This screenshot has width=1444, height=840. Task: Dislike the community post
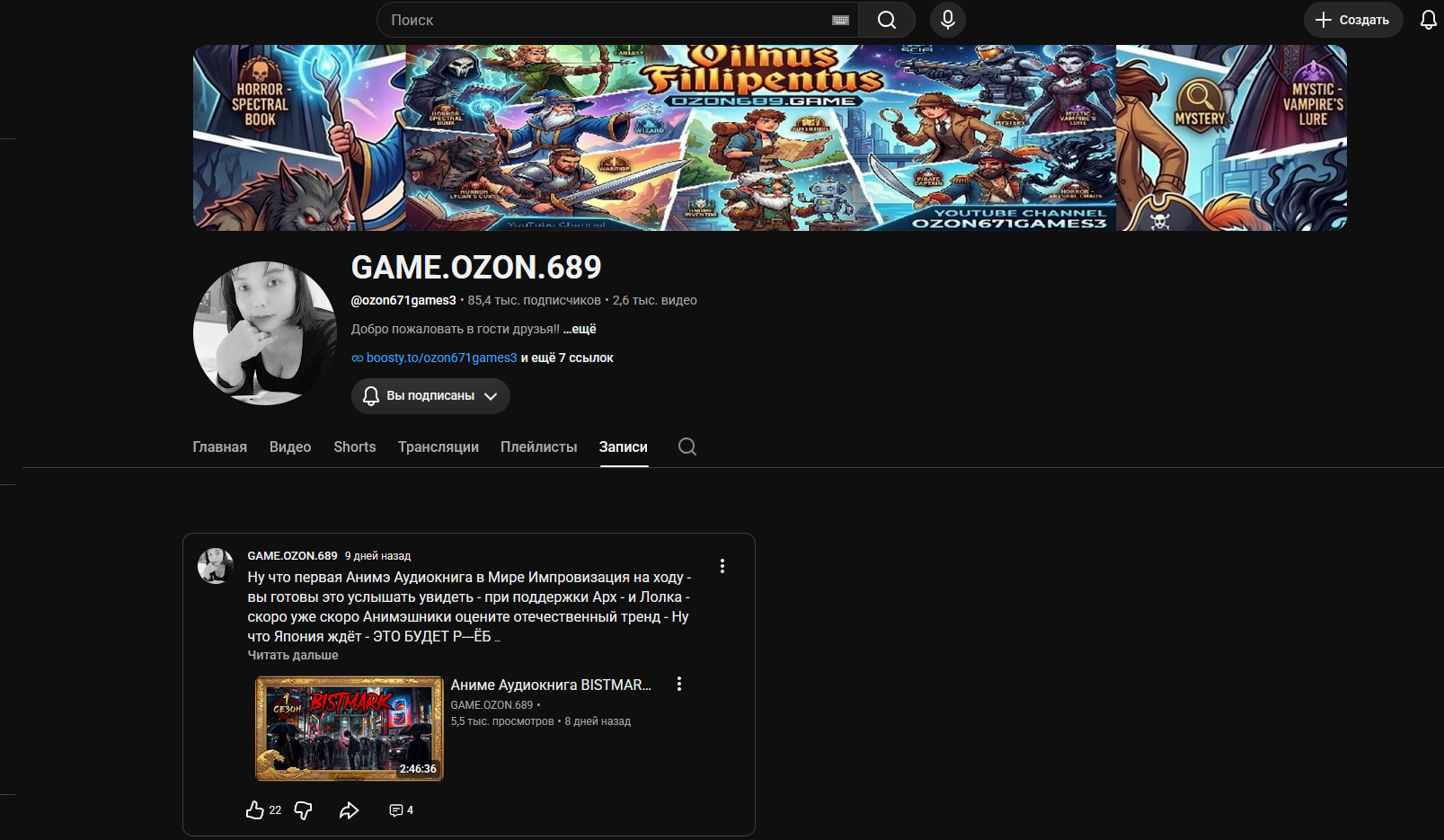click(304, 810)
